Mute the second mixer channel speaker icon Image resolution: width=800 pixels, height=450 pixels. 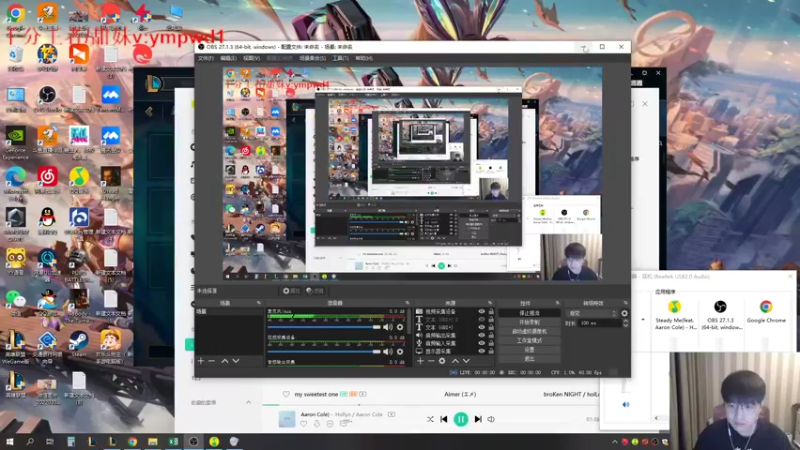pyautogui.click(x=388, y=352)
